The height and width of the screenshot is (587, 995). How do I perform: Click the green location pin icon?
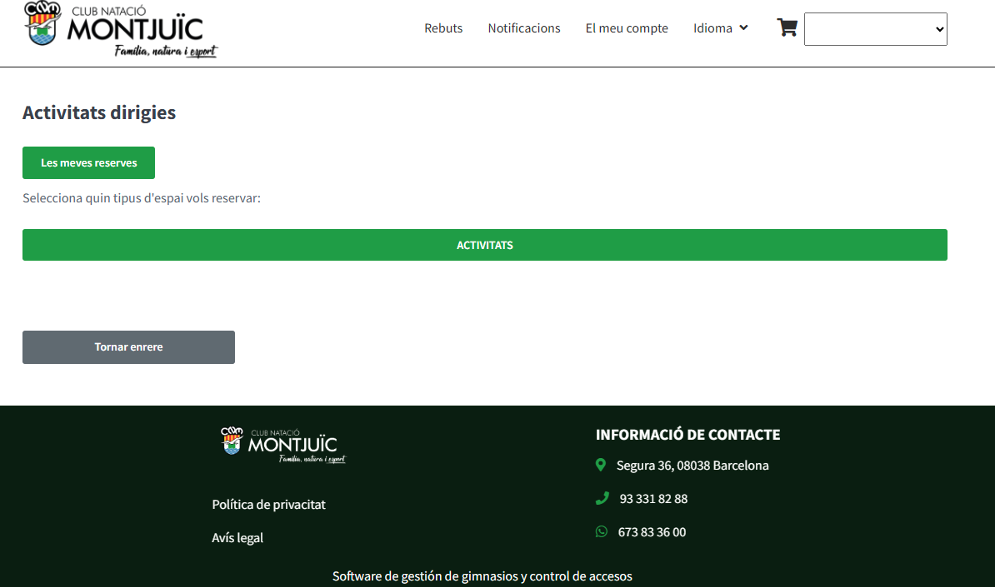tap(601, 465)
